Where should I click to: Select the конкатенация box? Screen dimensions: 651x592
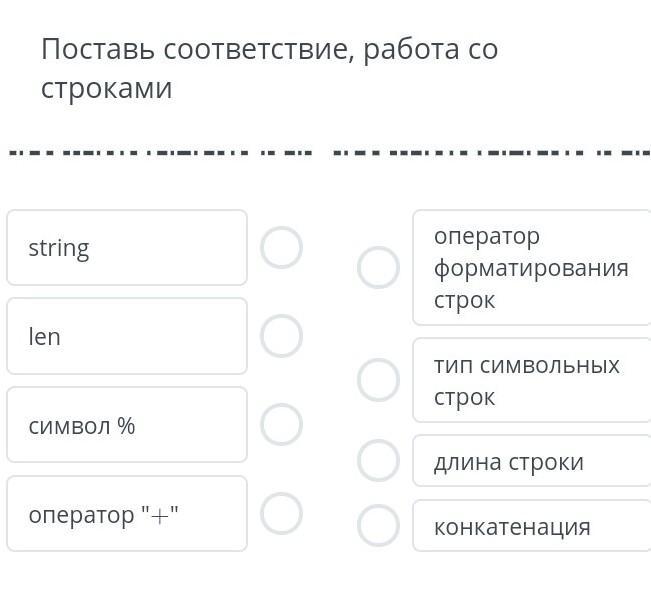pyautogui.click(x=531, y=526)
